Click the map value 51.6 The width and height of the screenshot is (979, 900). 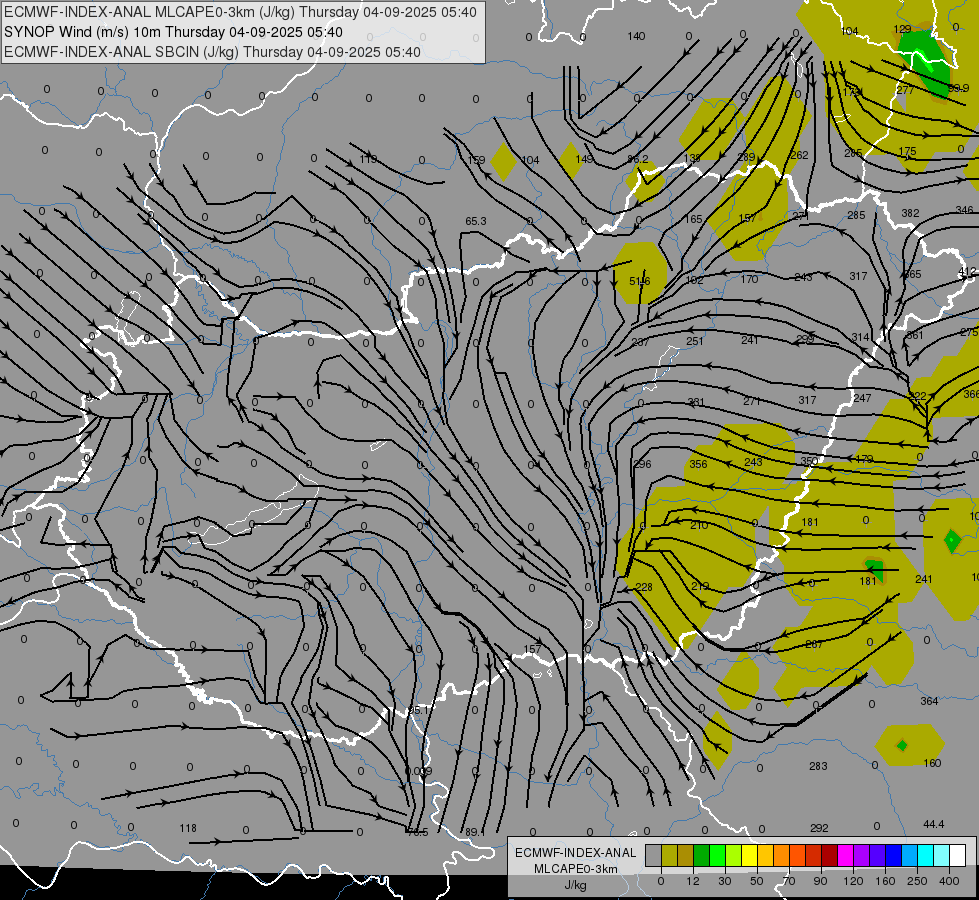pos(639,281)
